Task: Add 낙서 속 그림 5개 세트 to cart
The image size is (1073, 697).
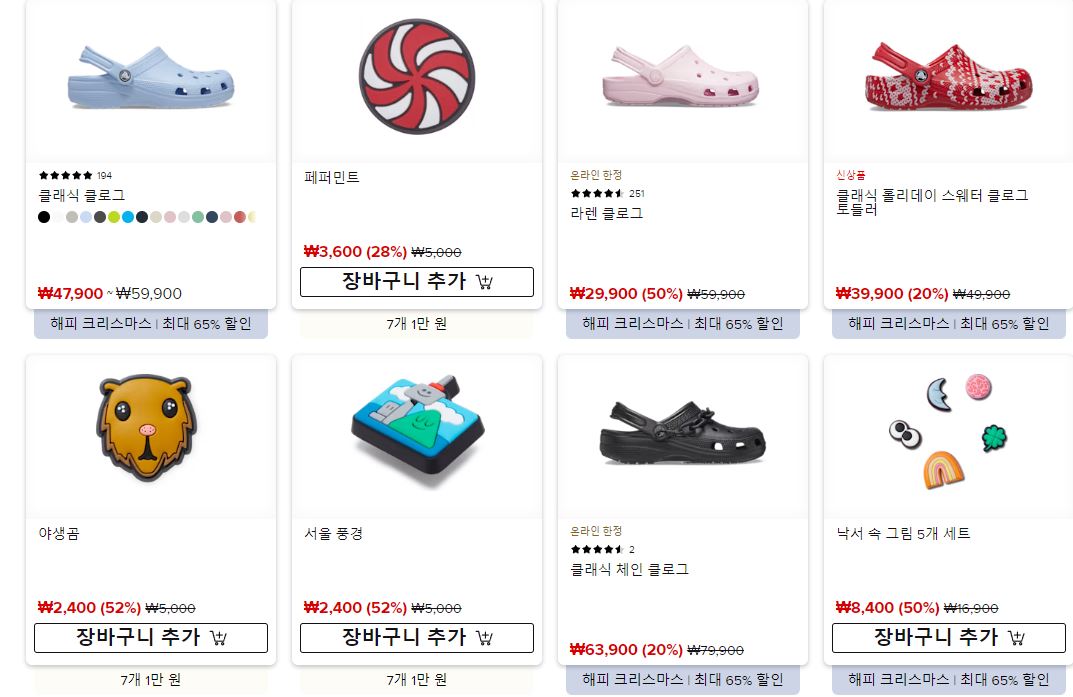Action: click(x=948, y=637)
